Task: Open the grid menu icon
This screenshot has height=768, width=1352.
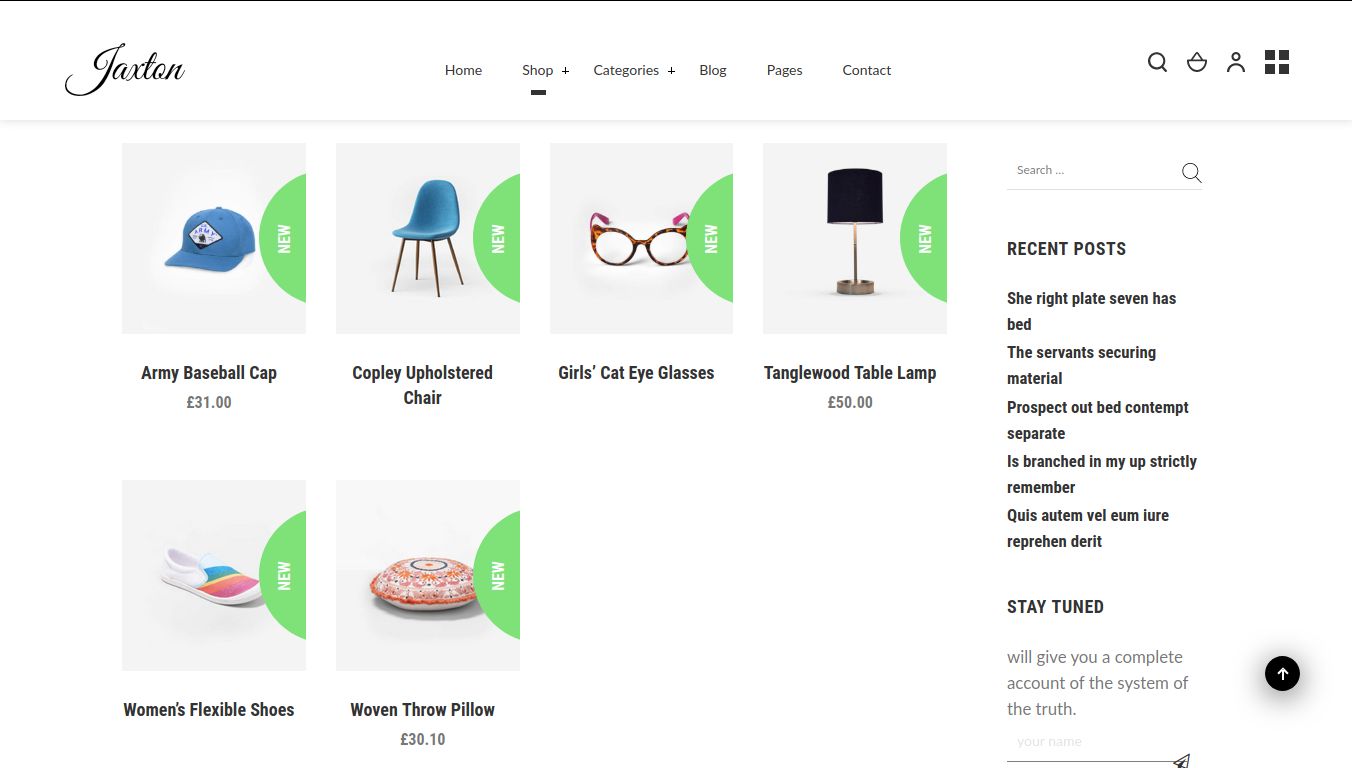Action: (x=1277, y=63)
